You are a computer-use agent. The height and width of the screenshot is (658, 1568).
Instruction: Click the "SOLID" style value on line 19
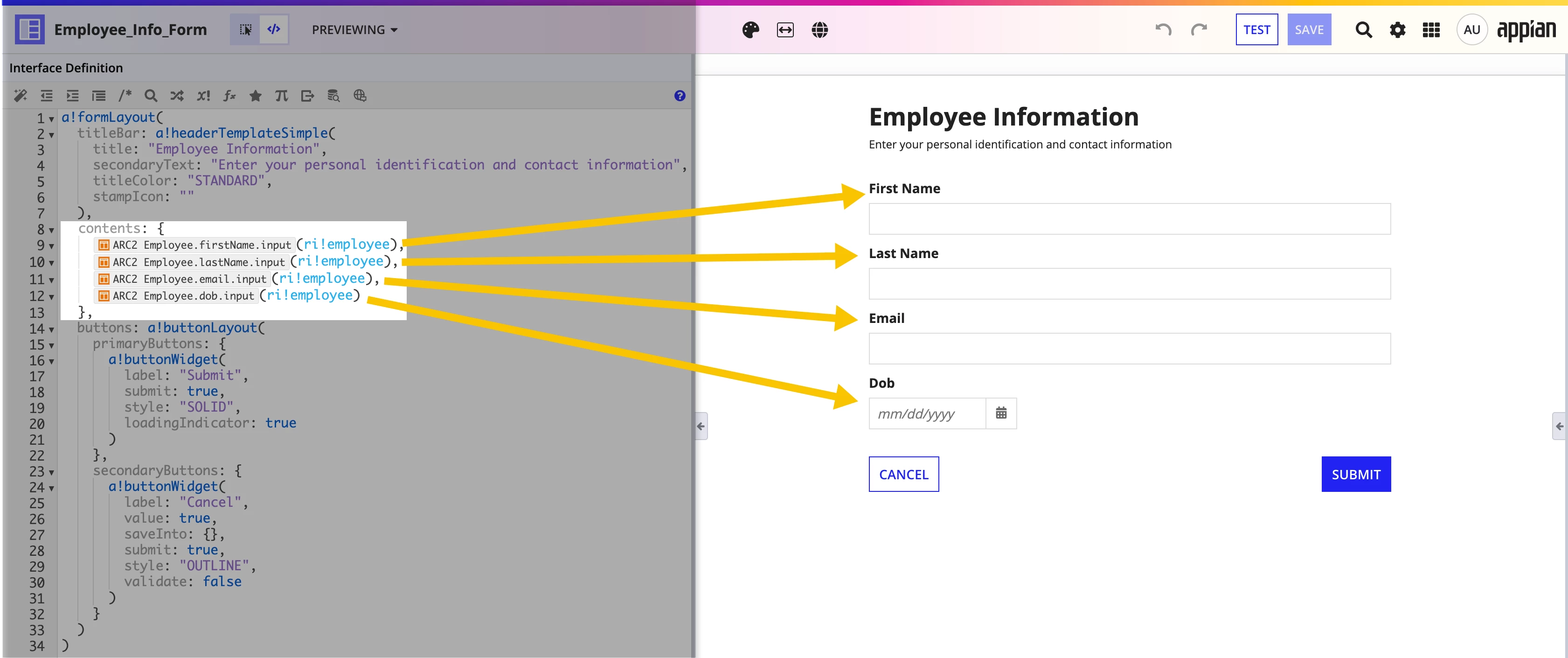pos(206,407)
